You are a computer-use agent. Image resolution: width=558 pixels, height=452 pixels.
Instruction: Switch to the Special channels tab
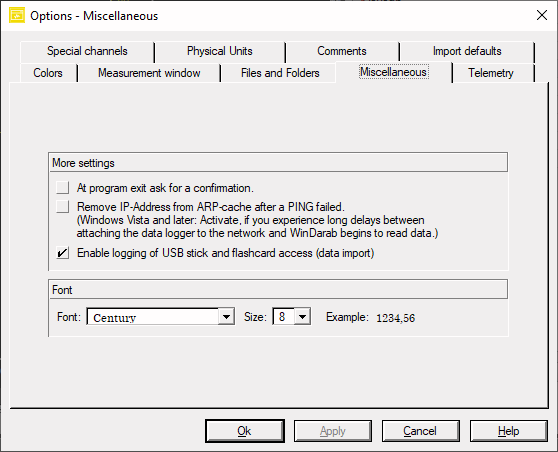coord(87,51)
